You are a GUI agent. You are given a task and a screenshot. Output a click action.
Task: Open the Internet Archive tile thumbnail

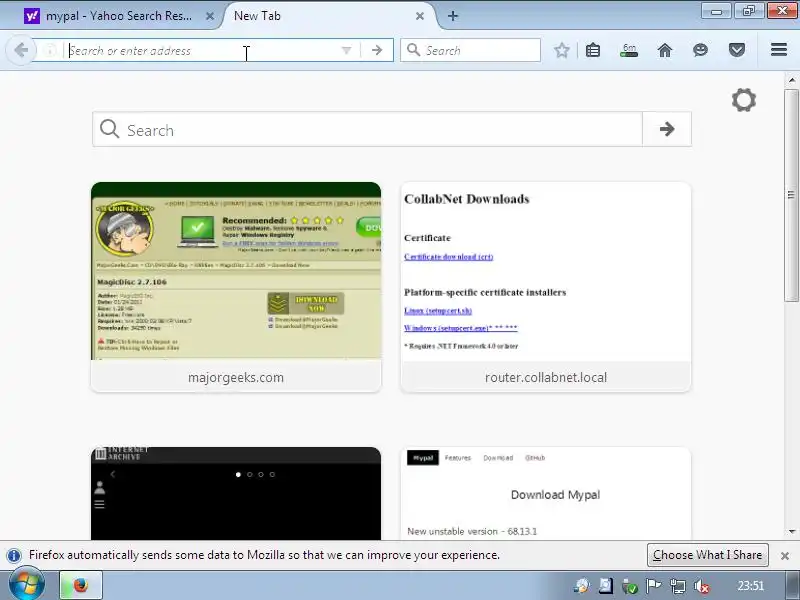click(236, 493)
